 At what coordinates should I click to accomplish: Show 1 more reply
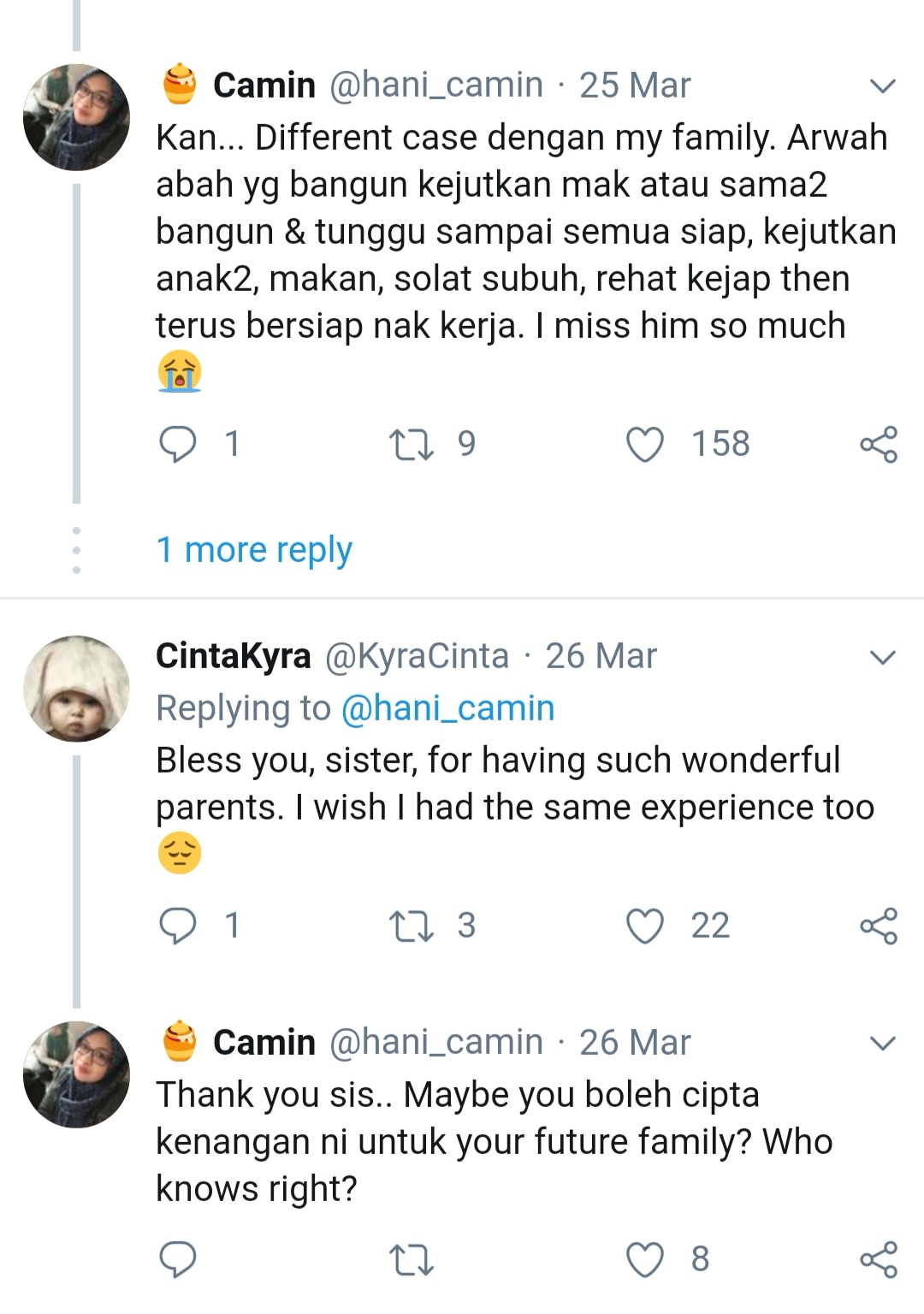tap(254, 549)
